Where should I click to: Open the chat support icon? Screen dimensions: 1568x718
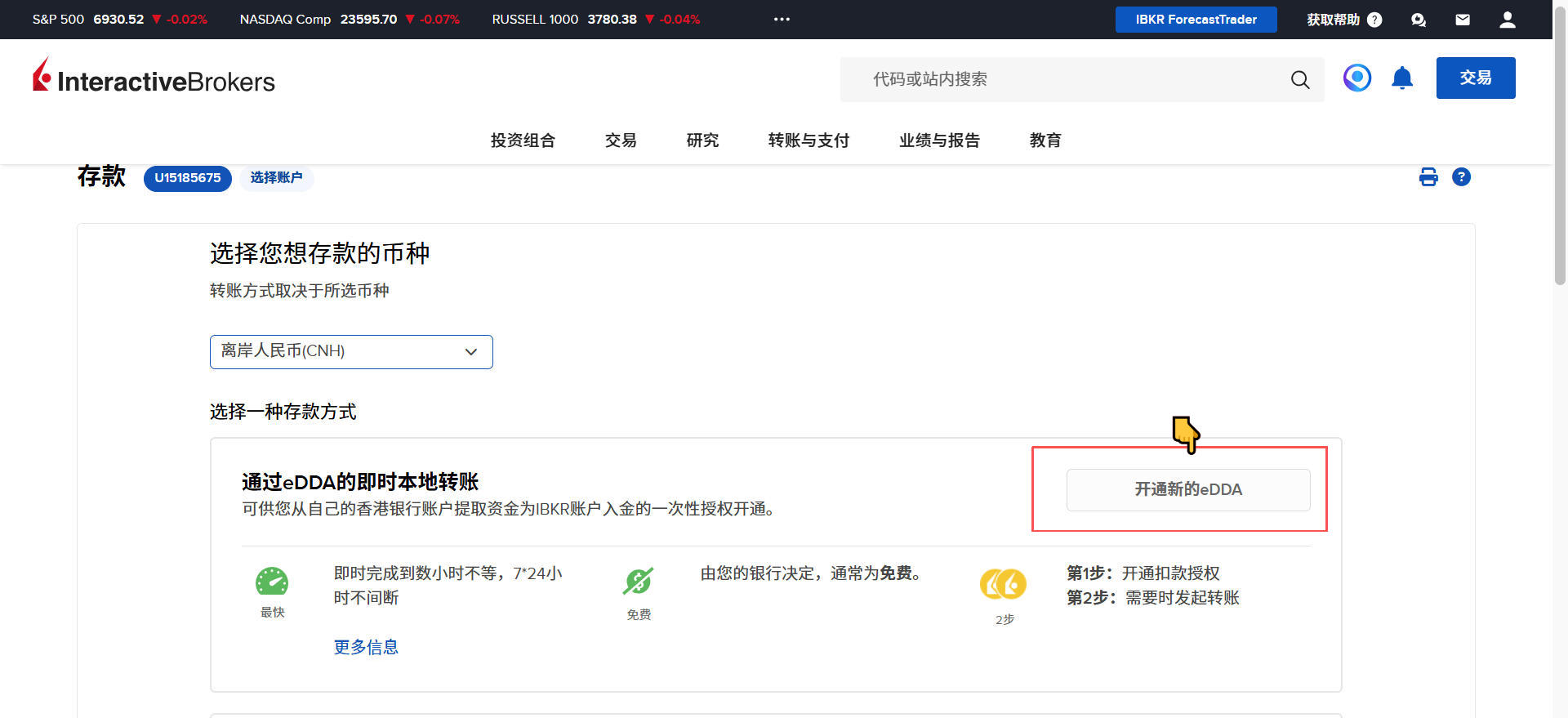coord(1419,20)
